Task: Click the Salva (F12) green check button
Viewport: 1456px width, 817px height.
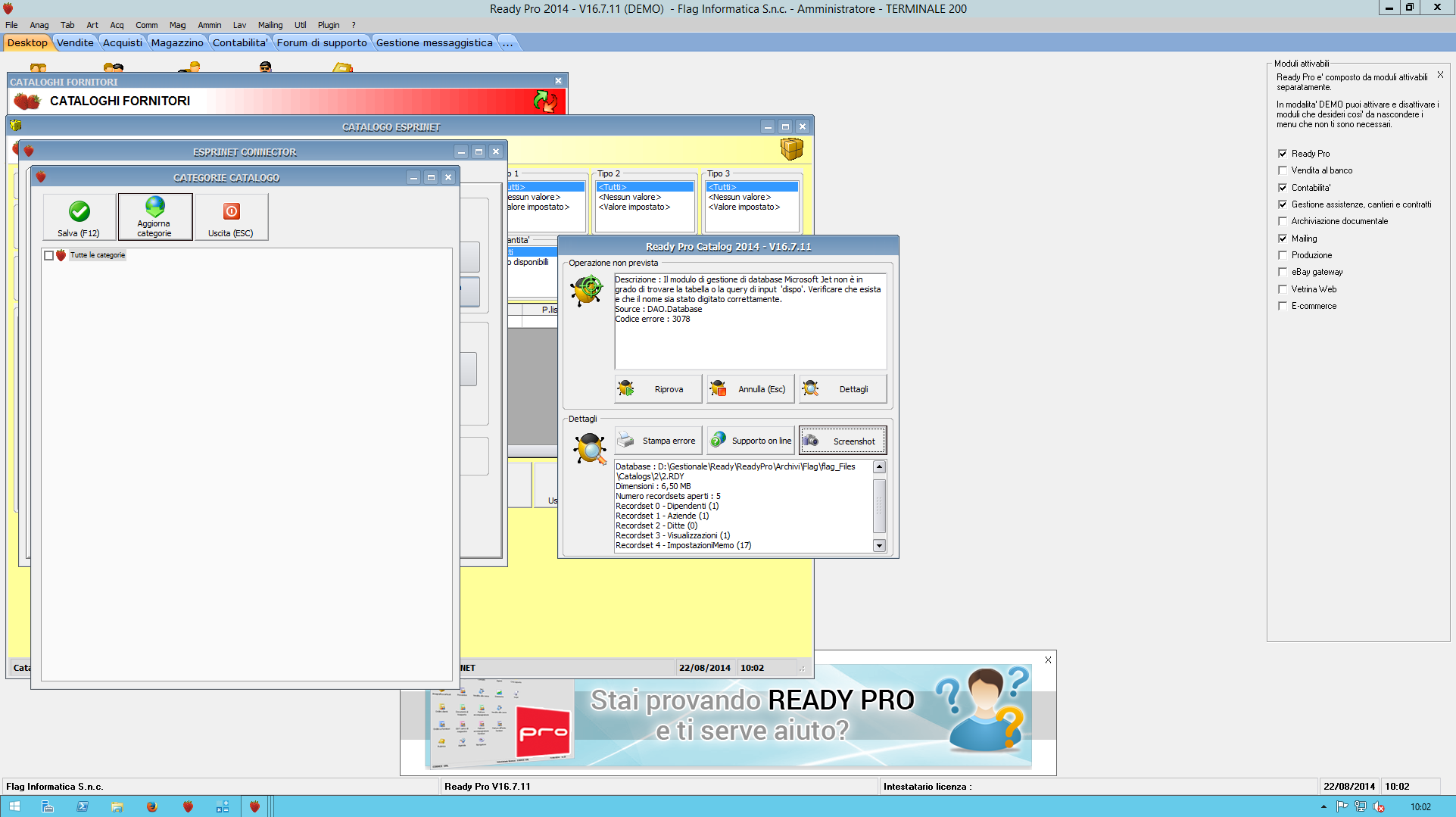Action: click(x=79, y=217)
